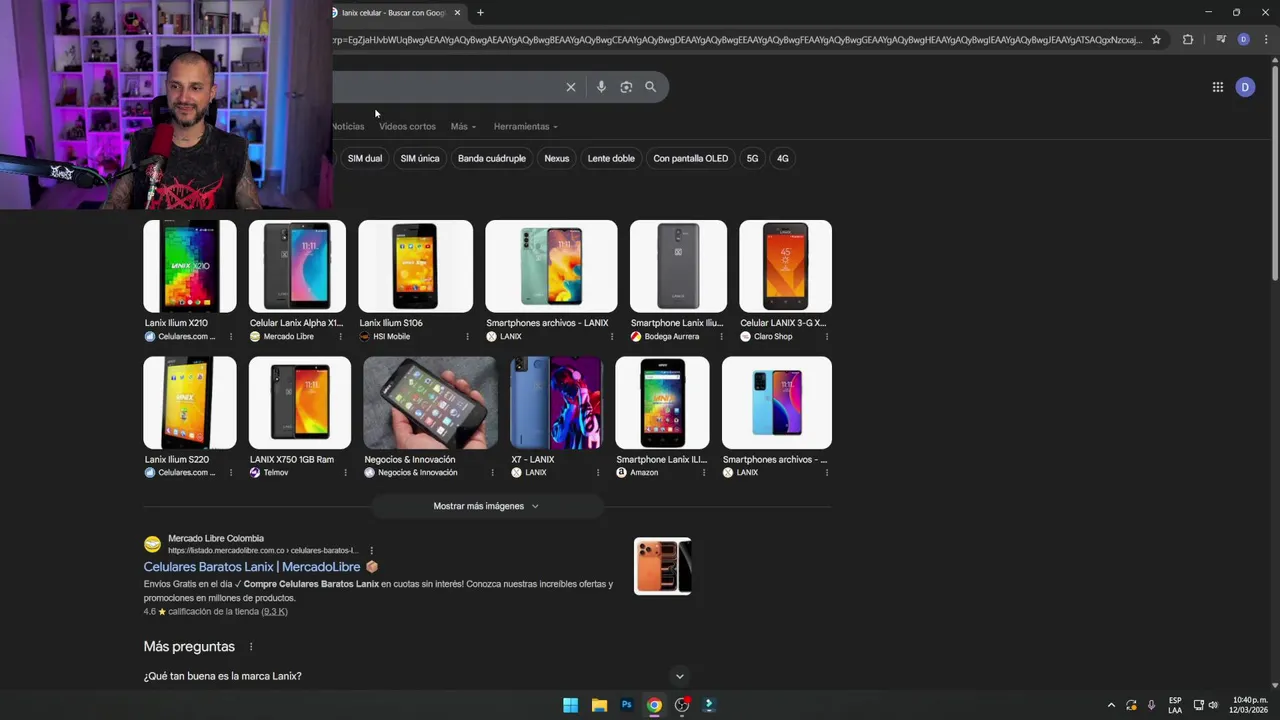Switch to Noticias tab
The image size is (1280, 720).
[x=348, y=127]
